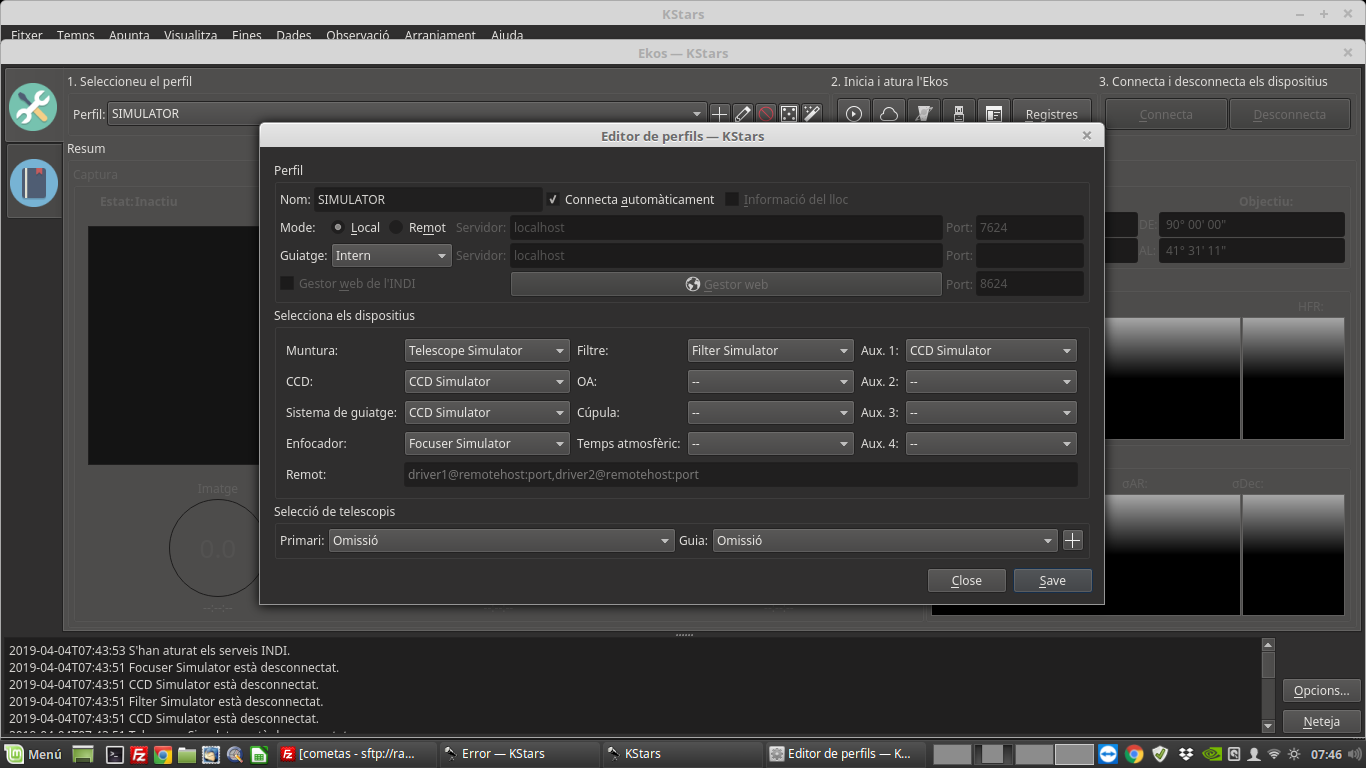Expand the Muntura dropdown (Telescope Simulator)
This screenshot has height=768, width=1366.
pos(487,350)
